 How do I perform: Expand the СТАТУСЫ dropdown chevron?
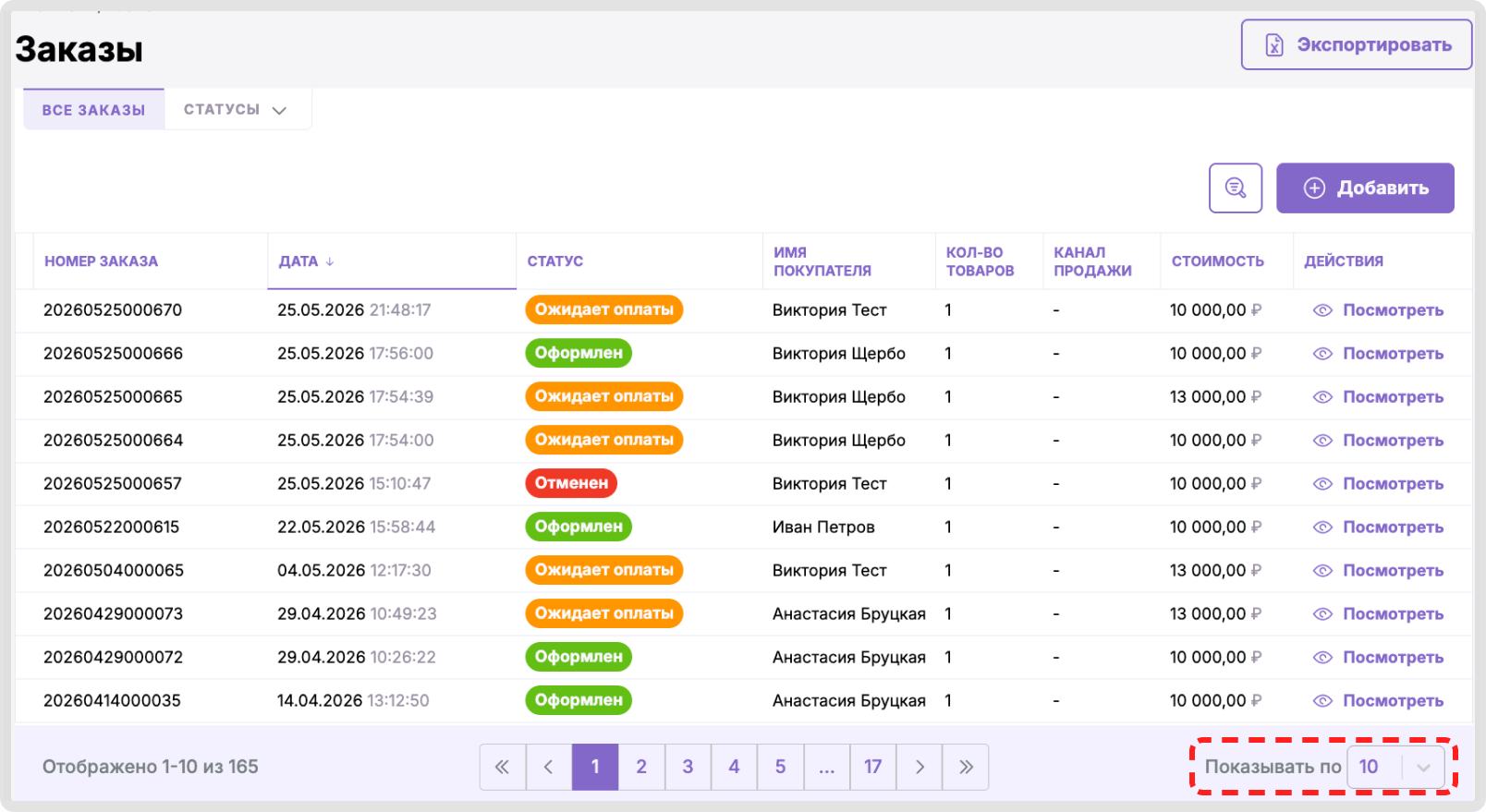pos(279,111)
